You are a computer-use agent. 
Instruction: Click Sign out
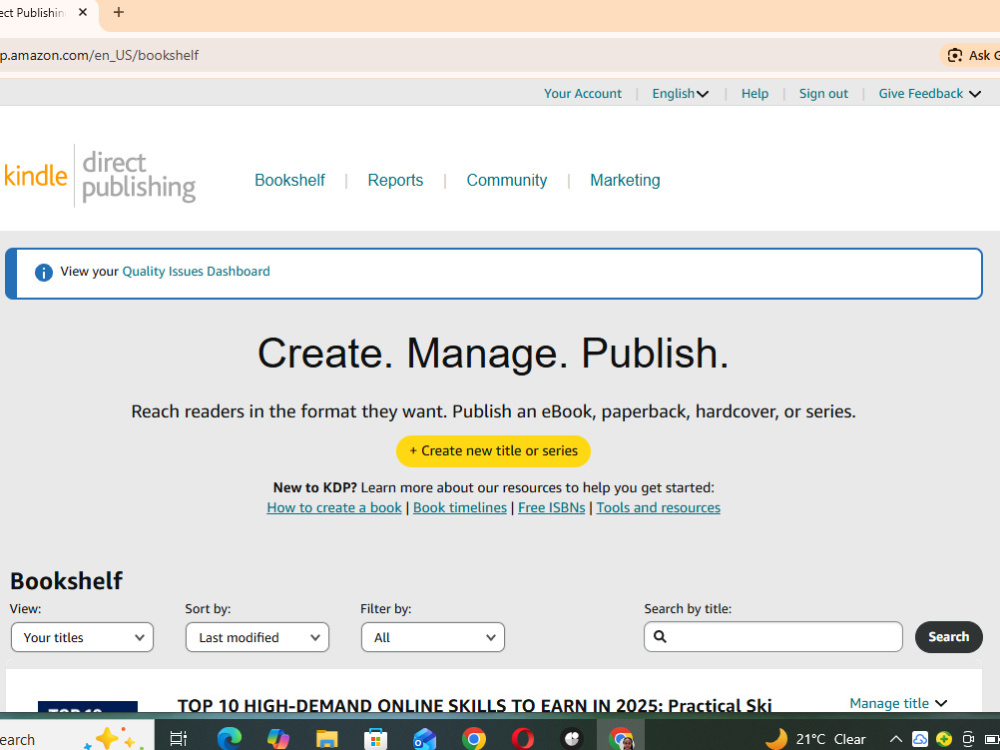[x=823, y=93]
